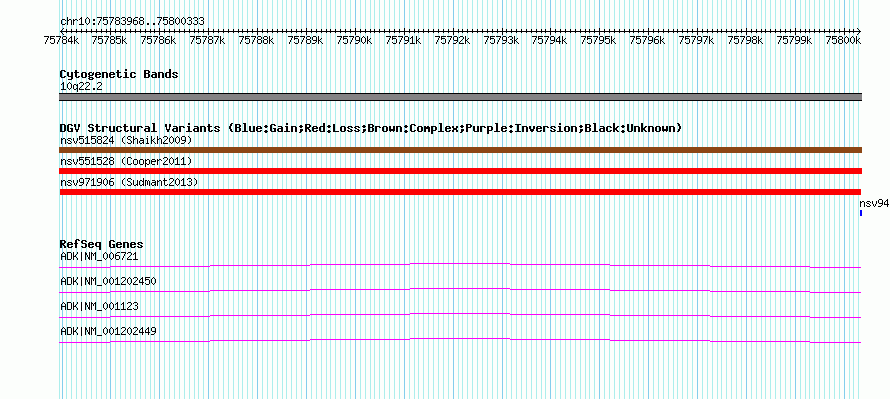Select the 75785k ruler tick label

109,40
